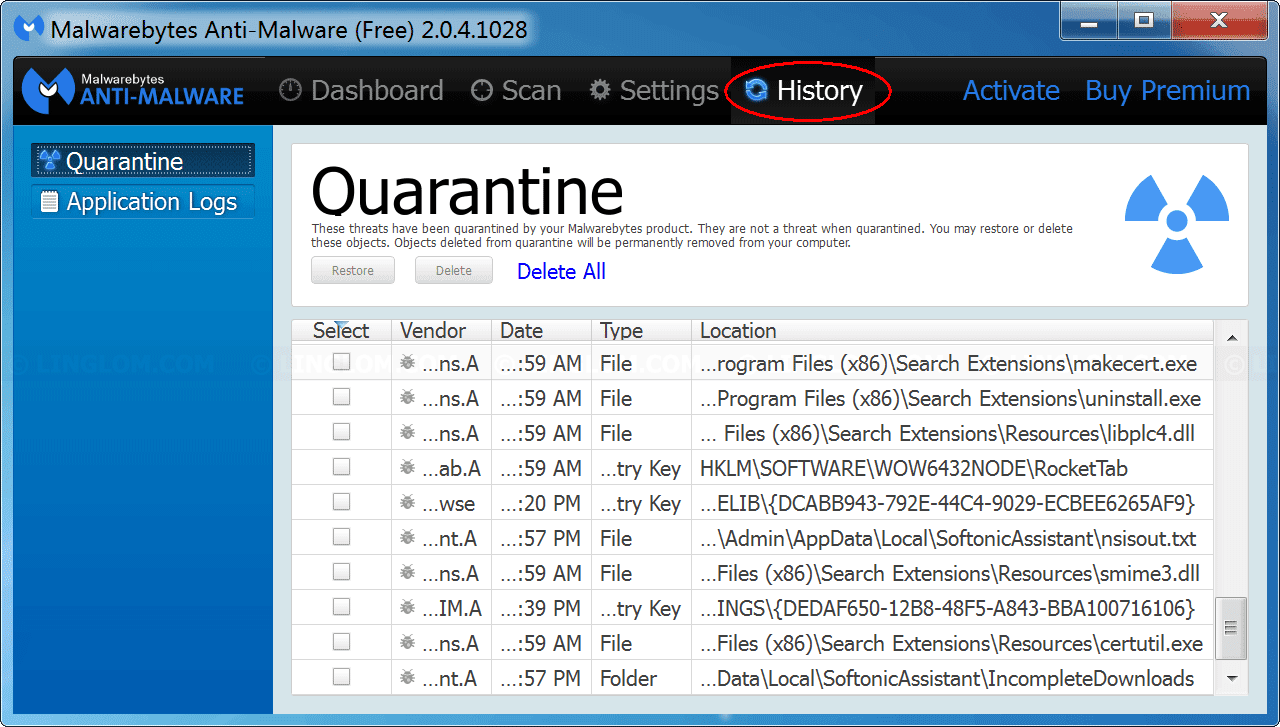Screen dimensions: 1280x727
Task: Check the box for certutil.exe
Action: 341,642
